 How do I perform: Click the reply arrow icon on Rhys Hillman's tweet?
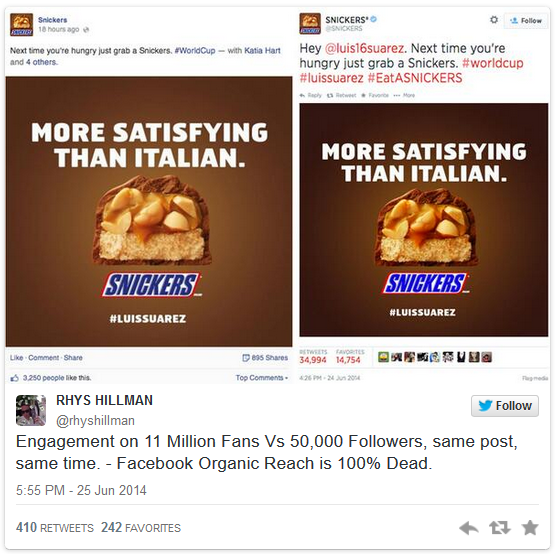point(469,528)
